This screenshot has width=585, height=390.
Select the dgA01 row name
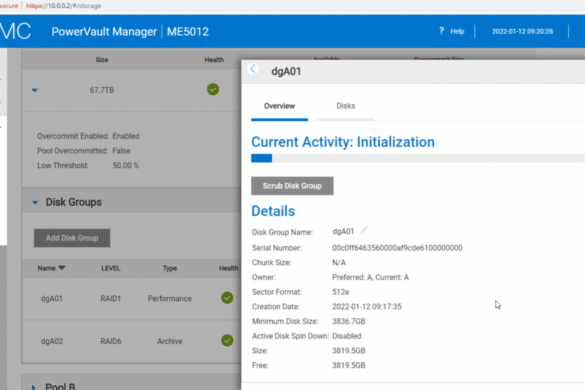click(x=52, y=299)
